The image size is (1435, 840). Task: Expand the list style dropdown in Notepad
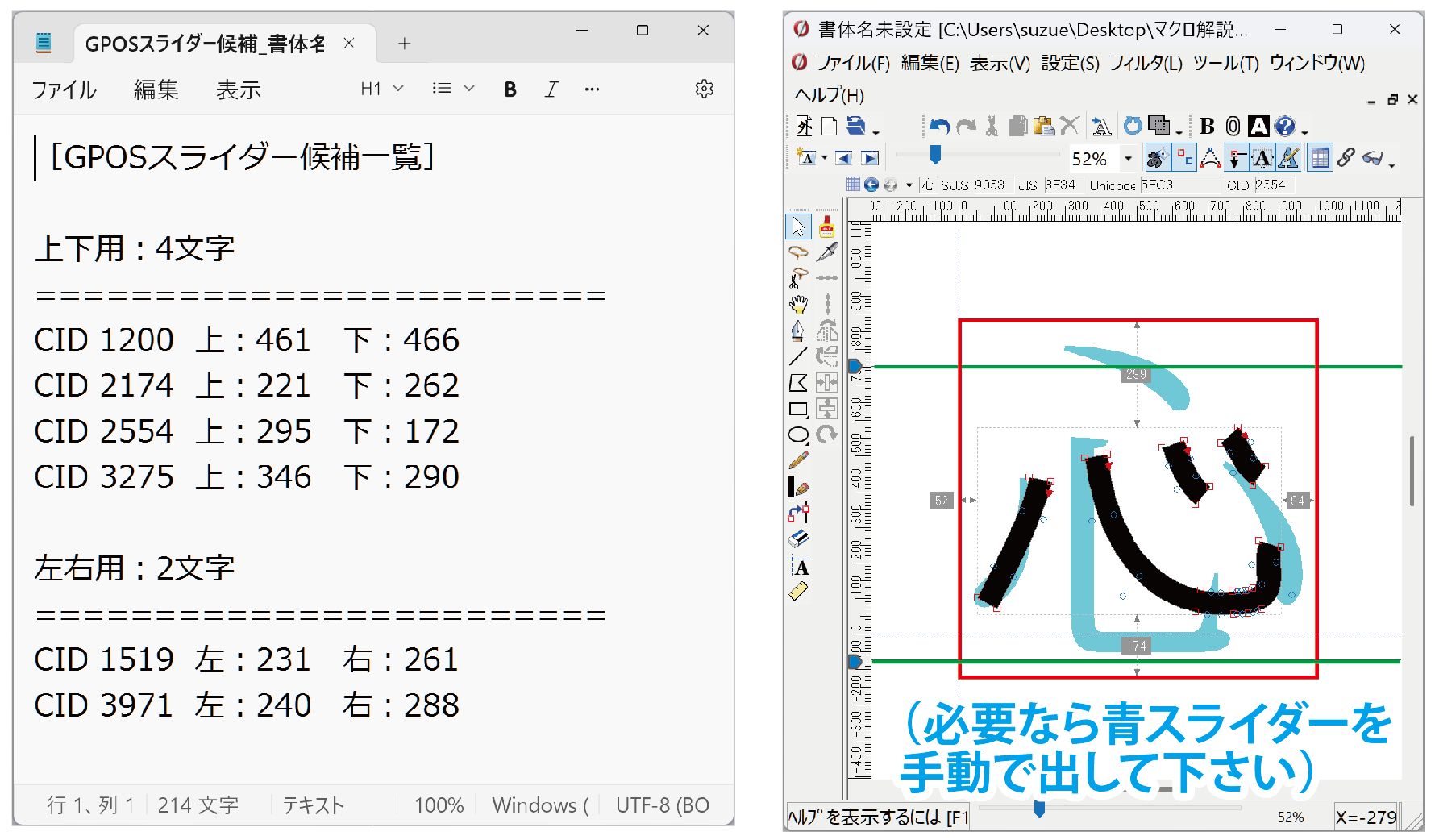click(x=453, y=89)
